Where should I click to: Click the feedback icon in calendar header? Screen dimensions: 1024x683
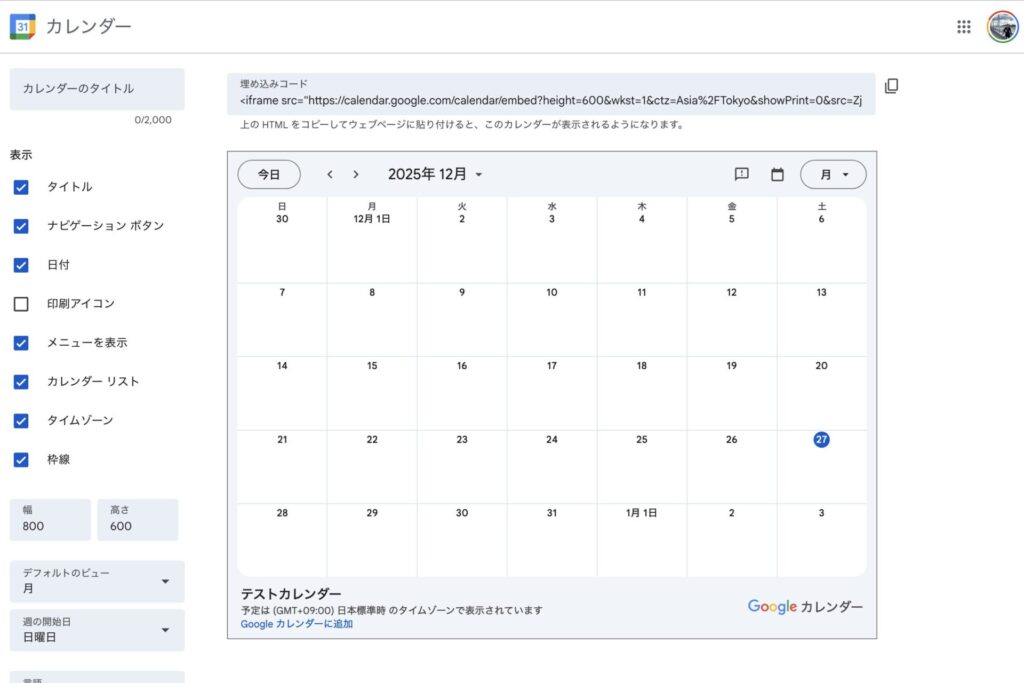(x=742, y=174)
